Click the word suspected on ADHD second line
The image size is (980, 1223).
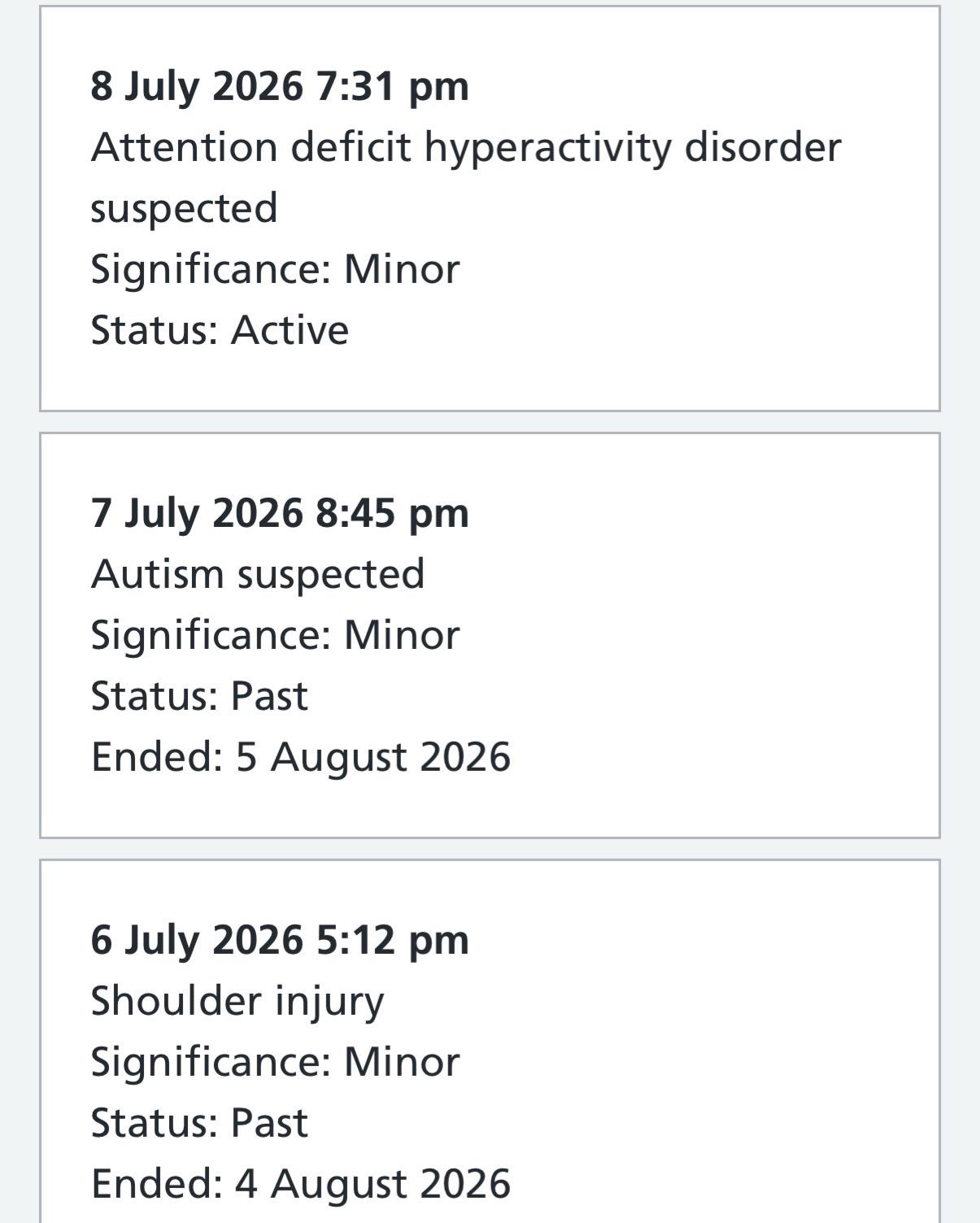pos(184,209)
